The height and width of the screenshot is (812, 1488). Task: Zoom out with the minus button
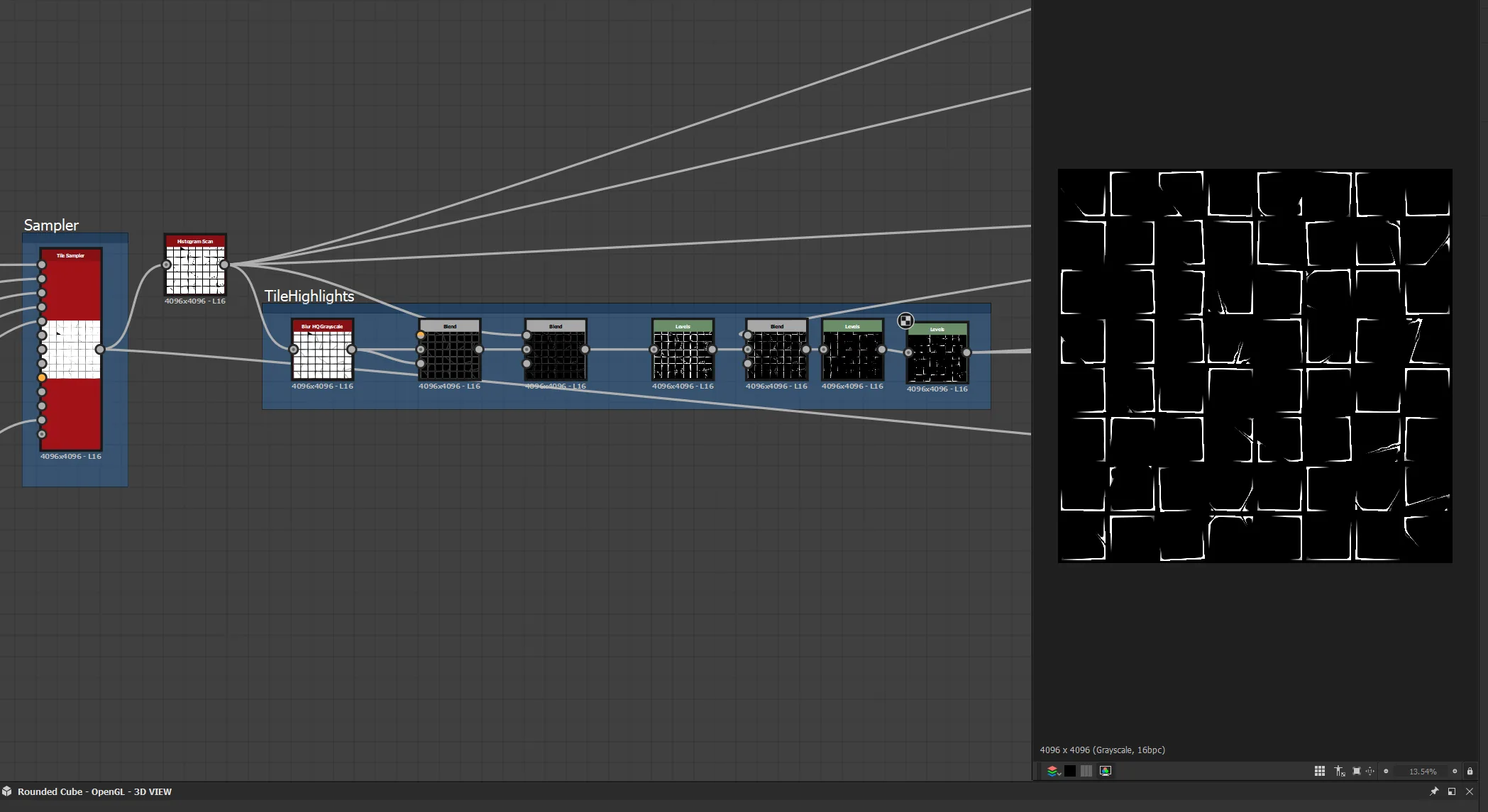coord(1386,771)
